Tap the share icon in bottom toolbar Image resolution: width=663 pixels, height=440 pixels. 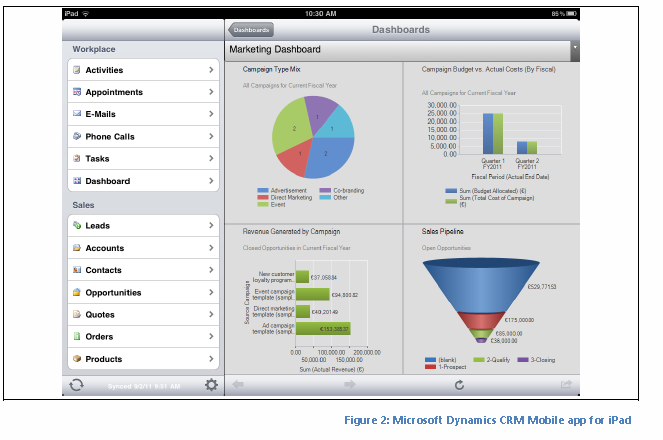(x=566, y=384)
